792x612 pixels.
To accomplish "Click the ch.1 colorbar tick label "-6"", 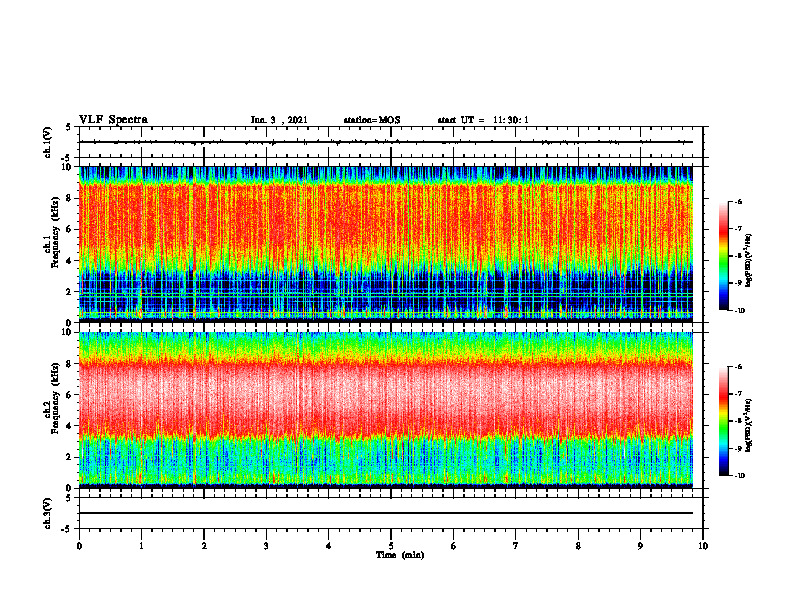I will pos(738,202).
